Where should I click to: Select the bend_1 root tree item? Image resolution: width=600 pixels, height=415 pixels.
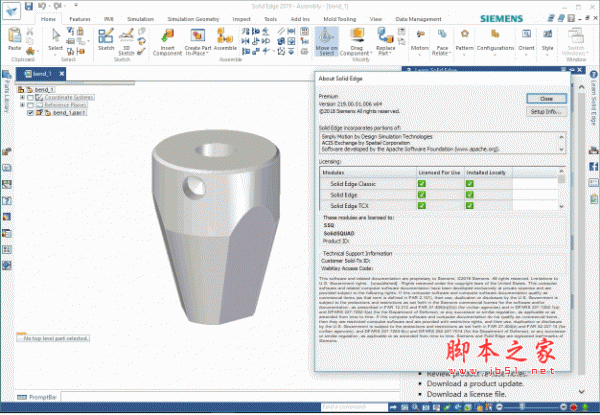click(x=44, y=90)
